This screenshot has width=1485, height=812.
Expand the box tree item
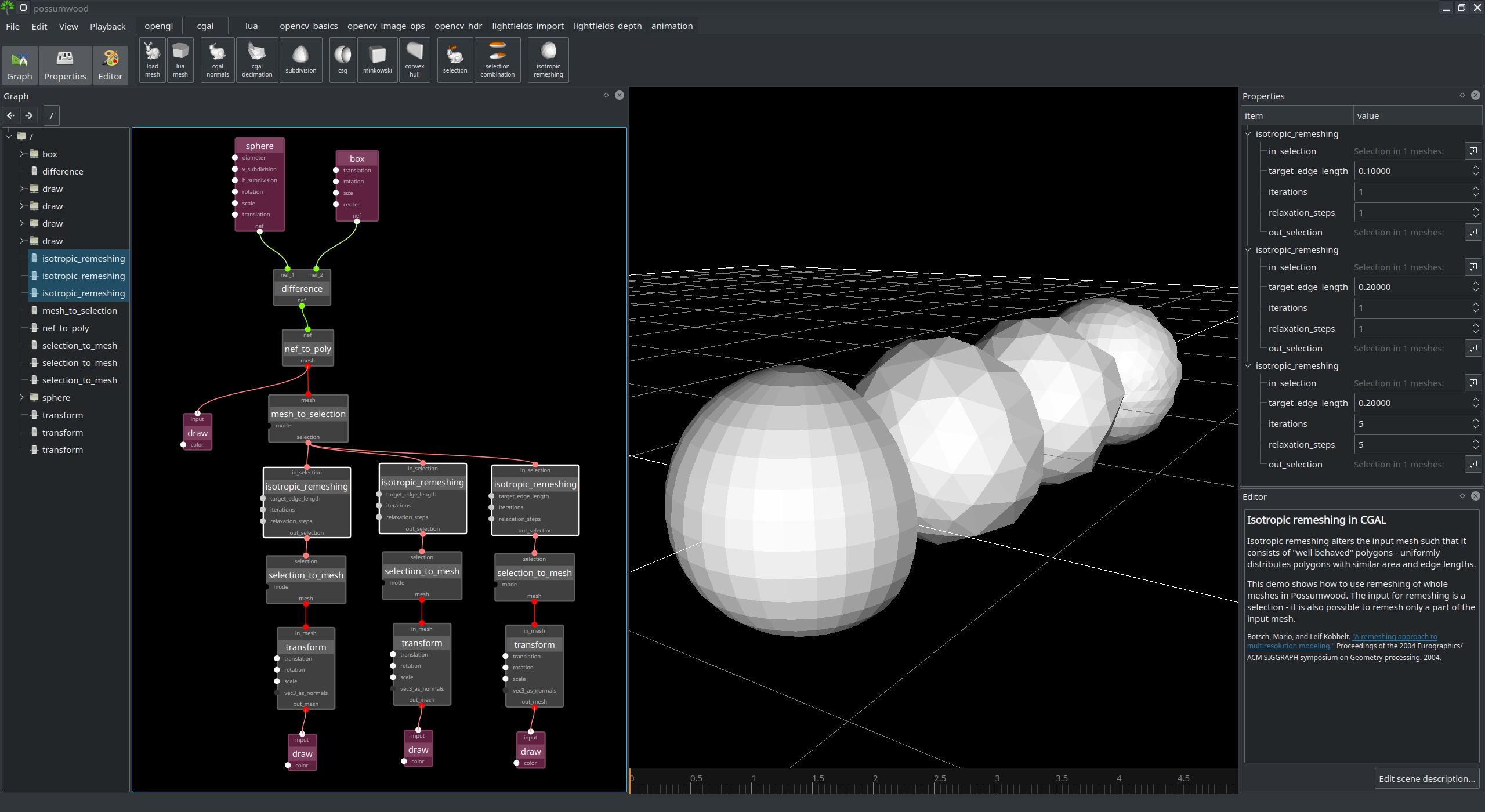pyautogui.click(x=22, y=154)
